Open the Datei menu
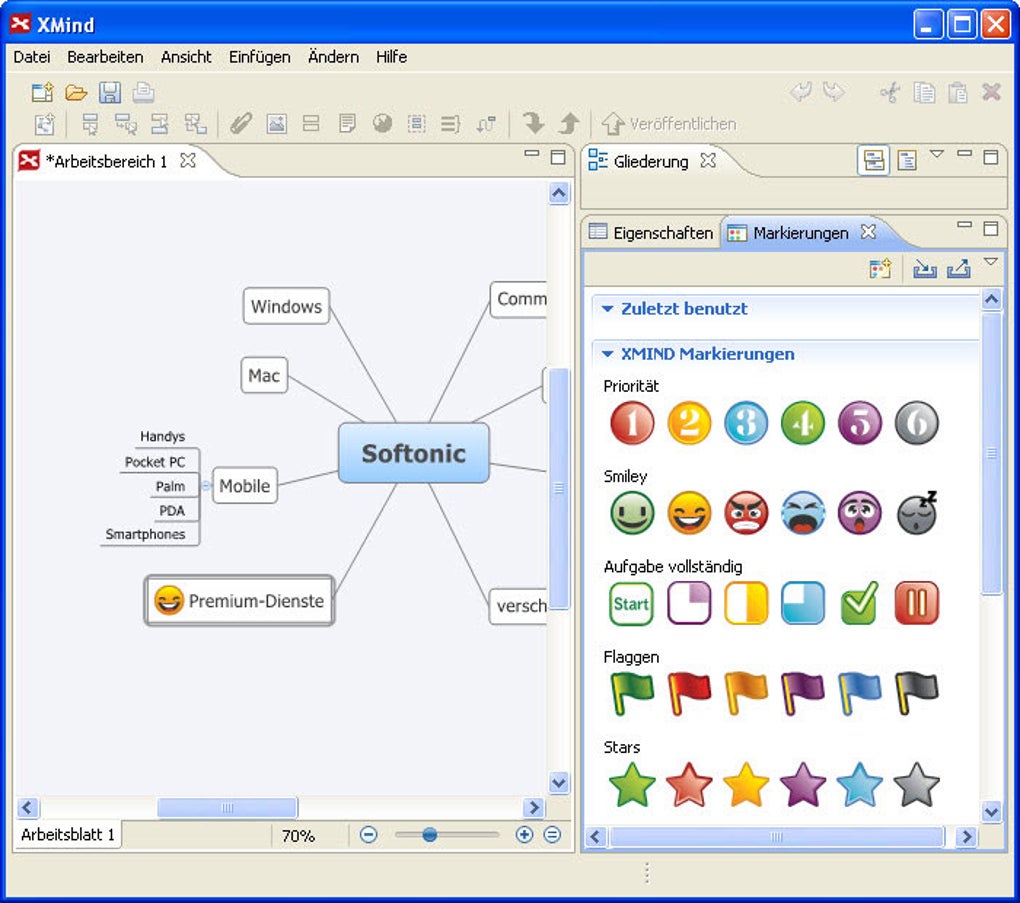1020x903 pixels. (x=32, y=57)
